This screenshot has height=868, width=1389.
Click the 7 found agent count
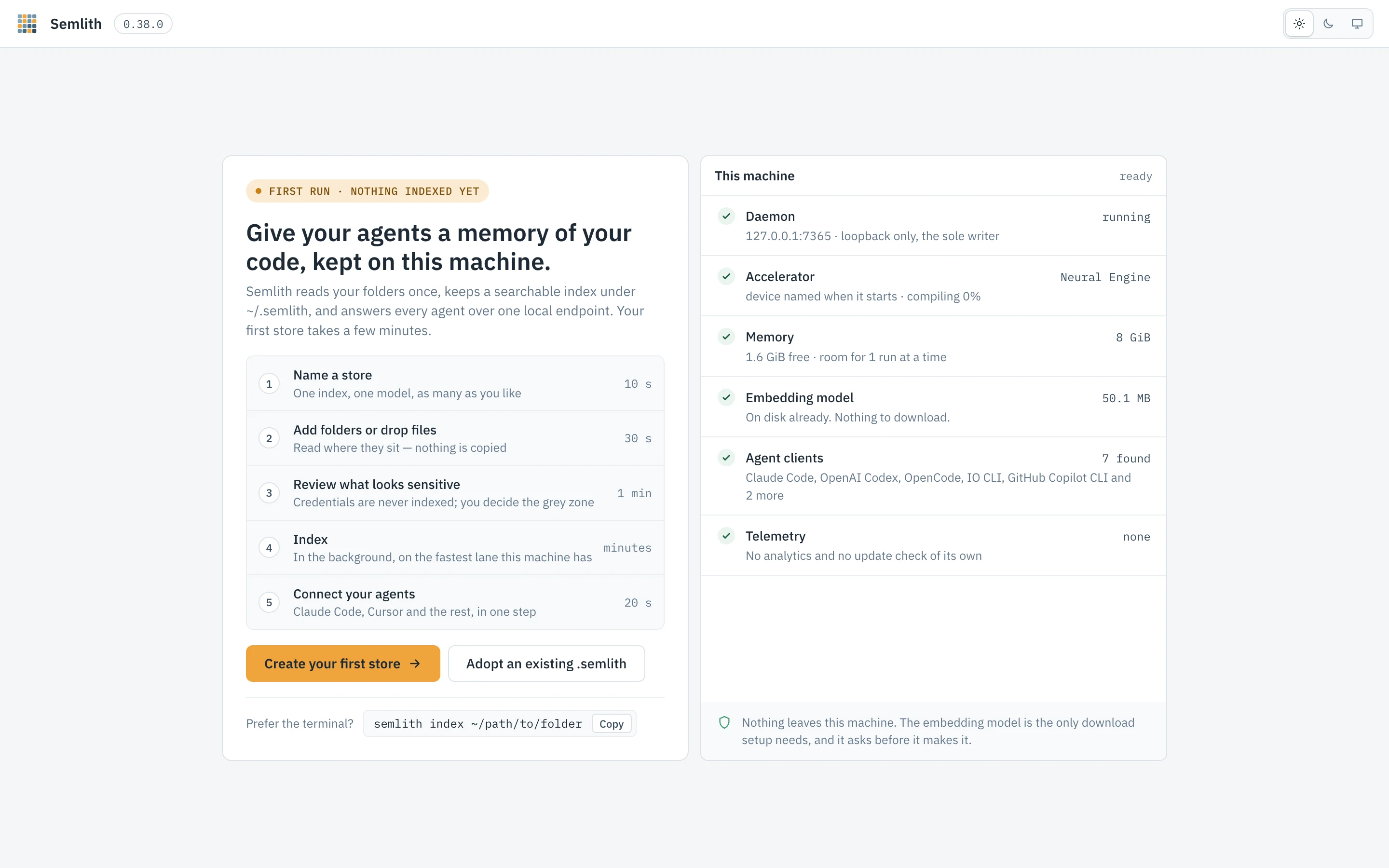click(1126, 459)
